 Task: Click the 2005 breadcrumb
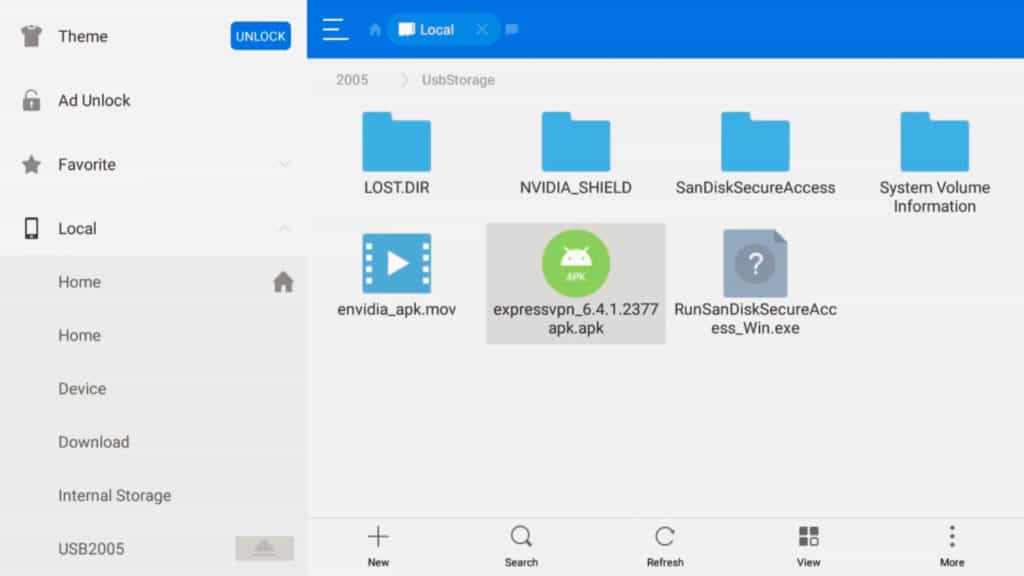click(352, 80)
